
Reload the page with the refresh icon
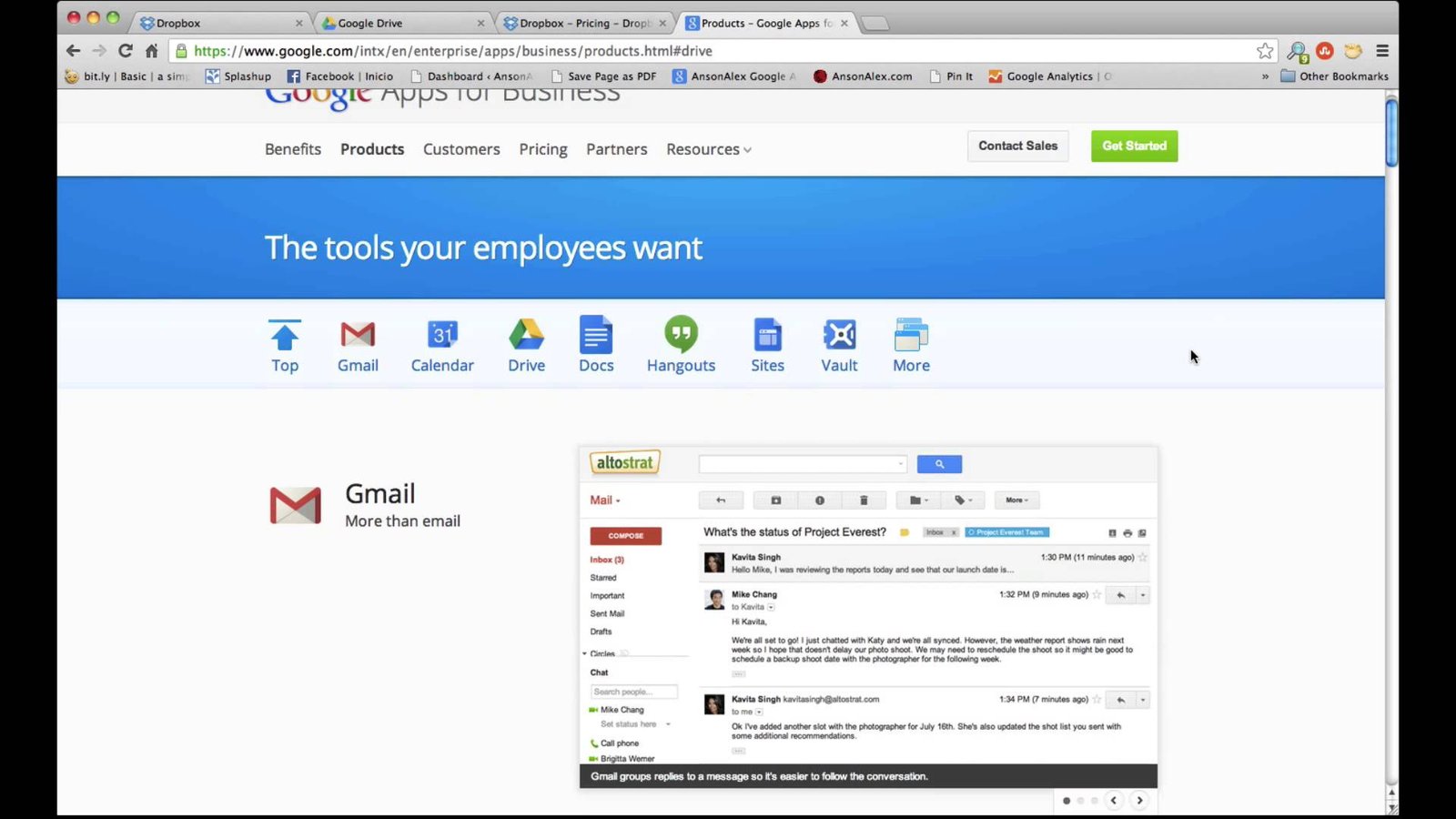(x=126, y=51)
